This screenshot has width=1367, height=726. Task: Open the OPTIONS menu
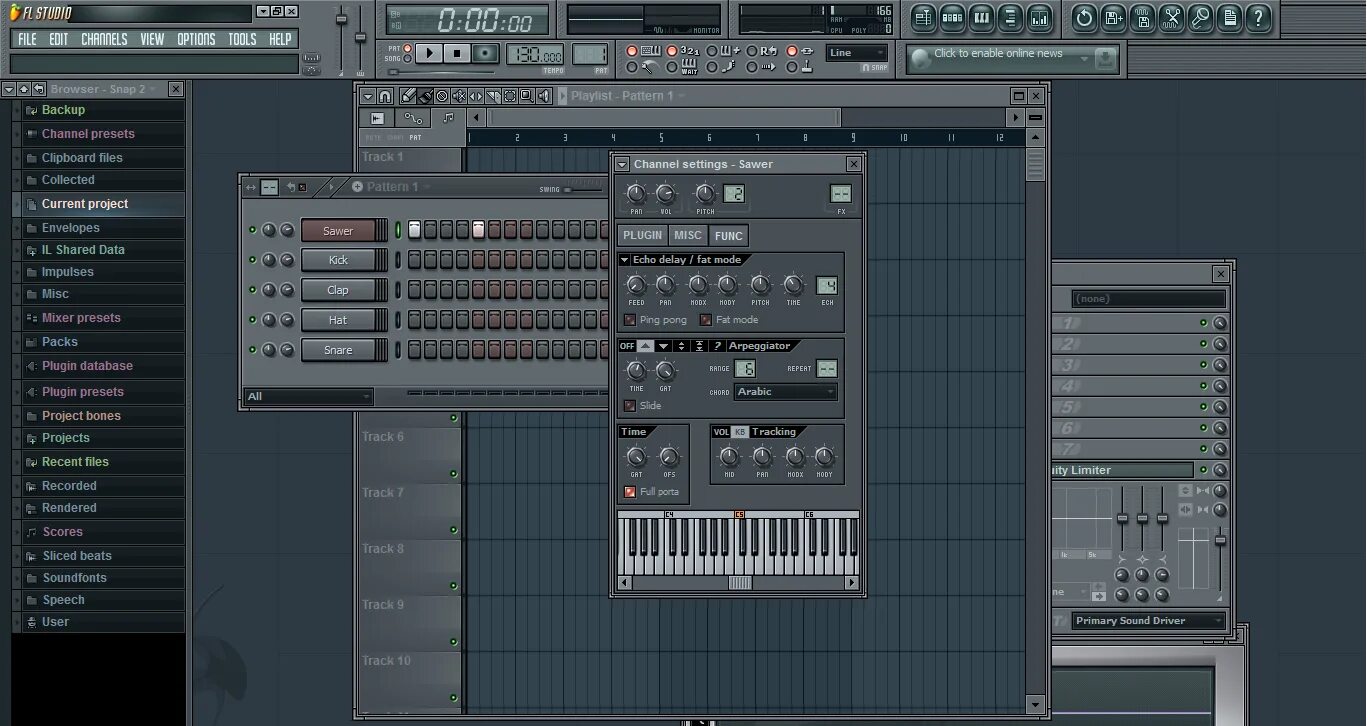[196, 39]
